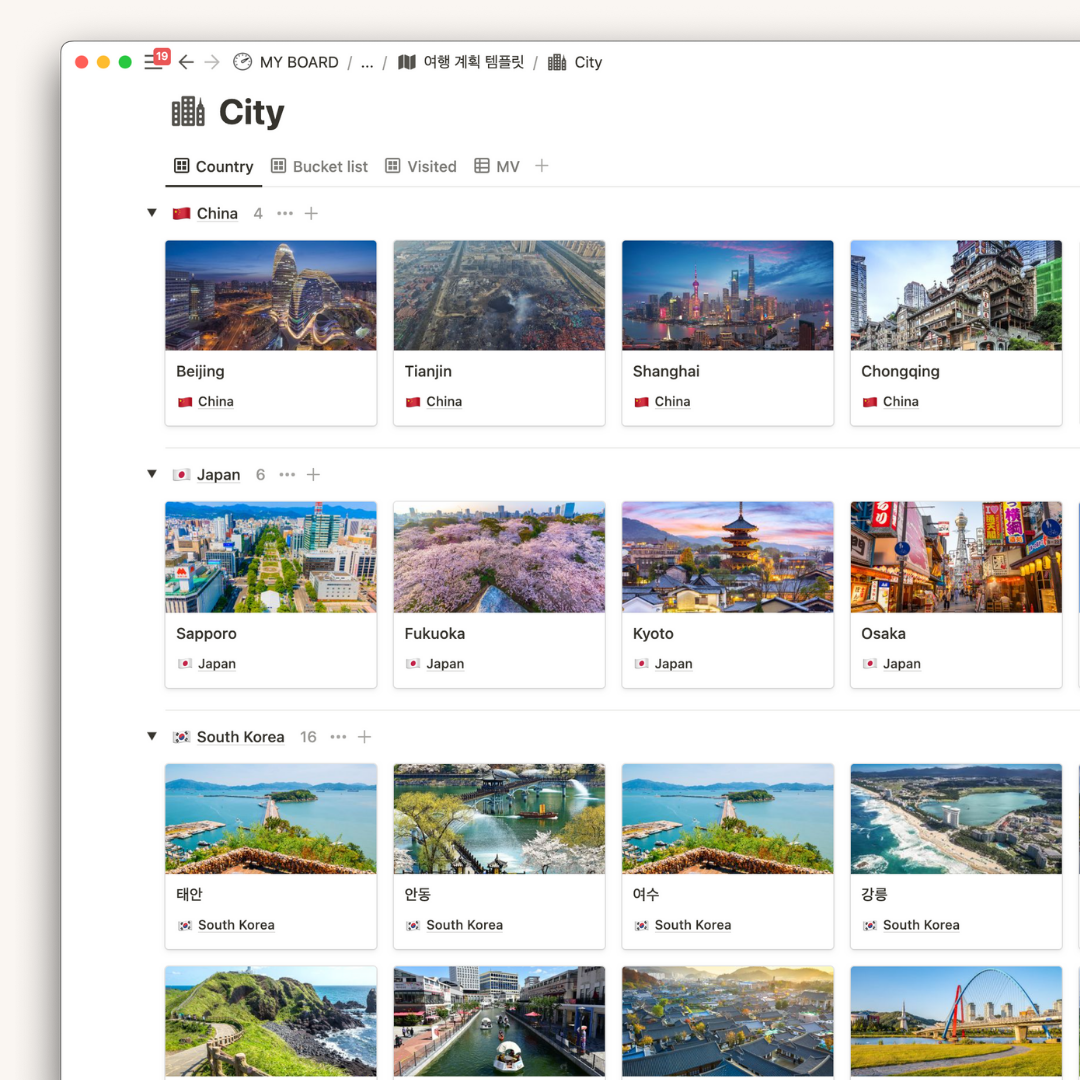The width and height of the screenshot is (1080, 1080).
Task: Open the 여수 card image
Action: coord(727,818)
